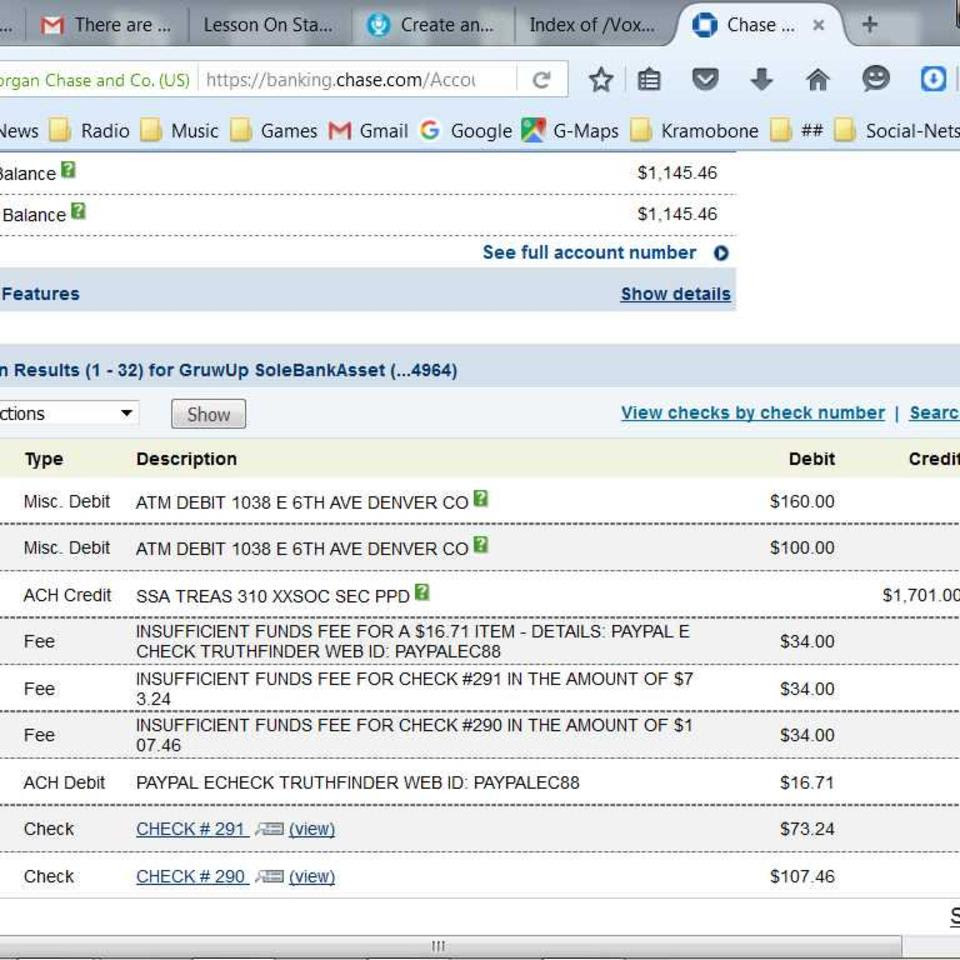Click the $107.46 debit amount
The image size is (960, 960).
802,877
